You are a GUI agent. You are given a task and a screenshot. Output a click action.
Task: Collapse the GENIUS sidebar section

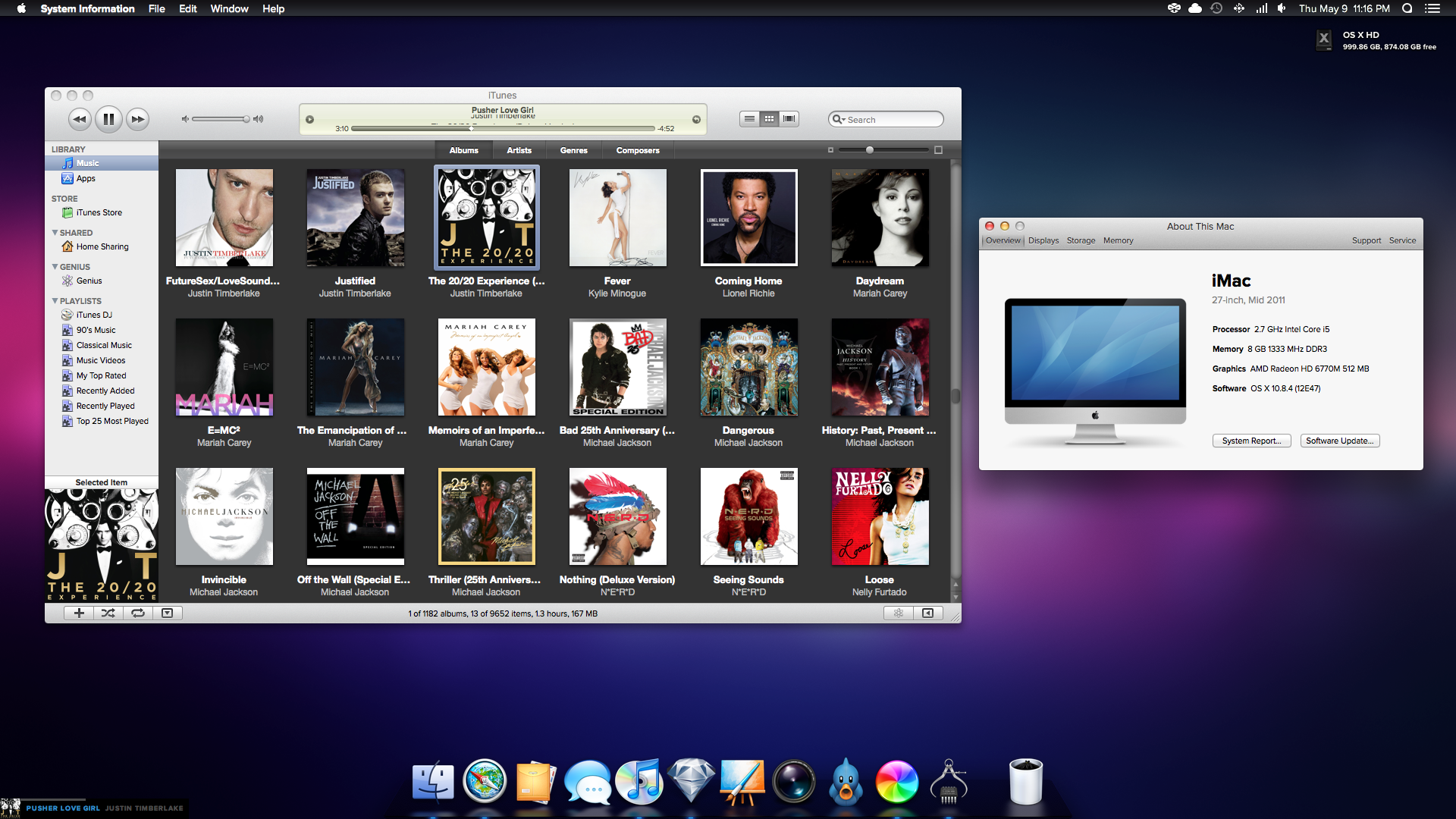[x=55, y=267]
